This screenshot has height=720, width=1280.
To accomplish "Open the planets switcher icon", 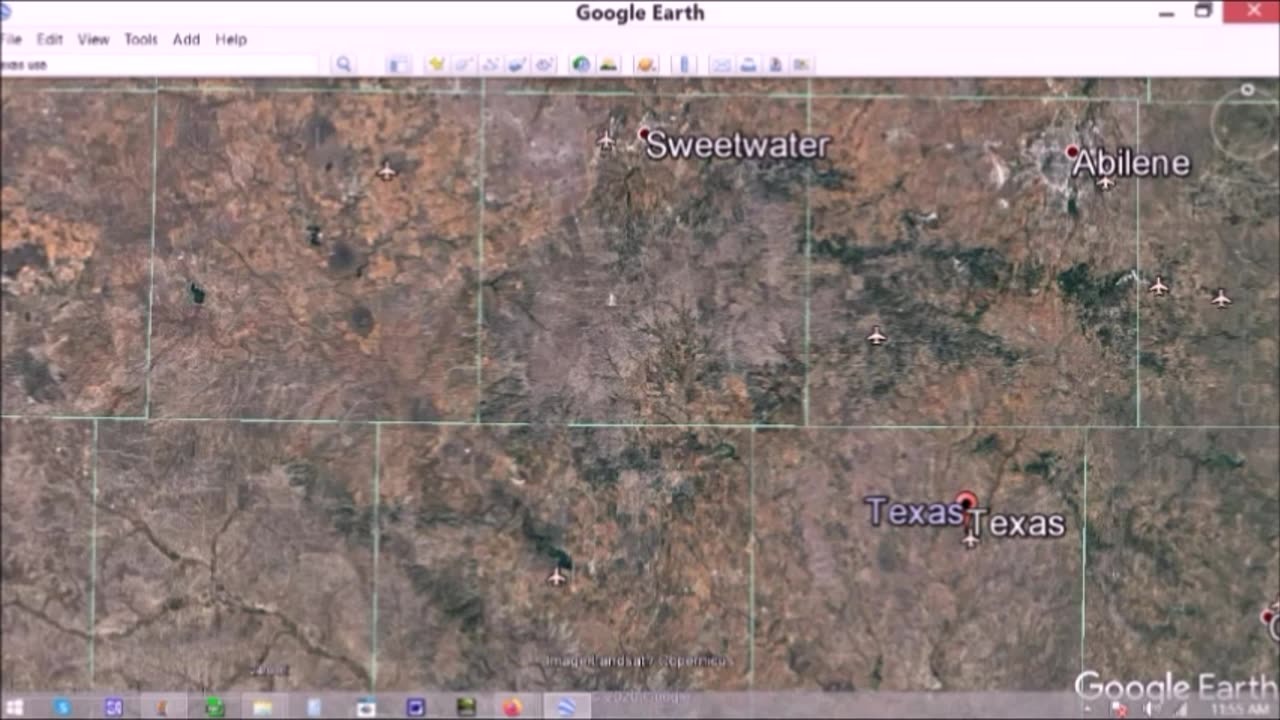I will pos(646,65).
